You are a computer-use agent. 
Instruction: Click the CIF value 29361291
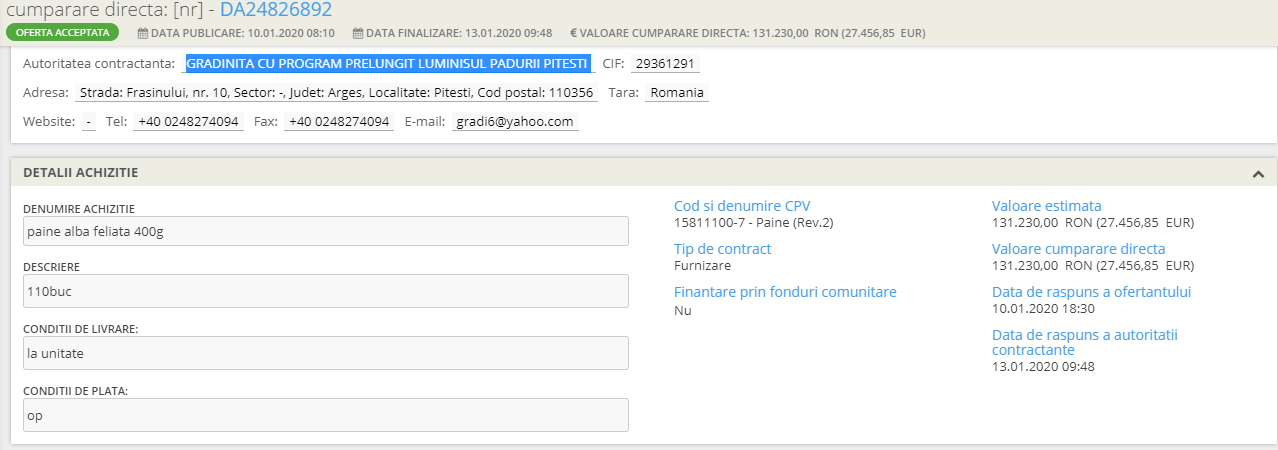click(x=666, y=64)
